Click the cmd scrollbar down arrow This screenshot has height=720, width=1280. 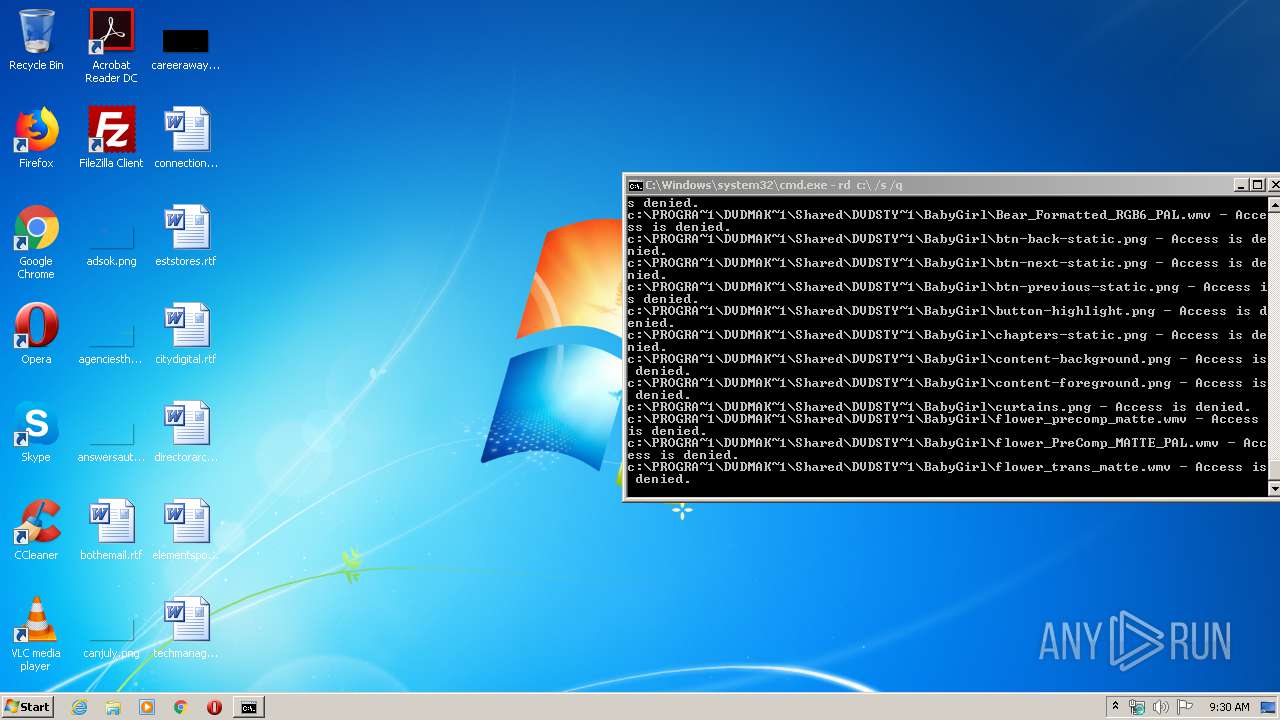1274,488
